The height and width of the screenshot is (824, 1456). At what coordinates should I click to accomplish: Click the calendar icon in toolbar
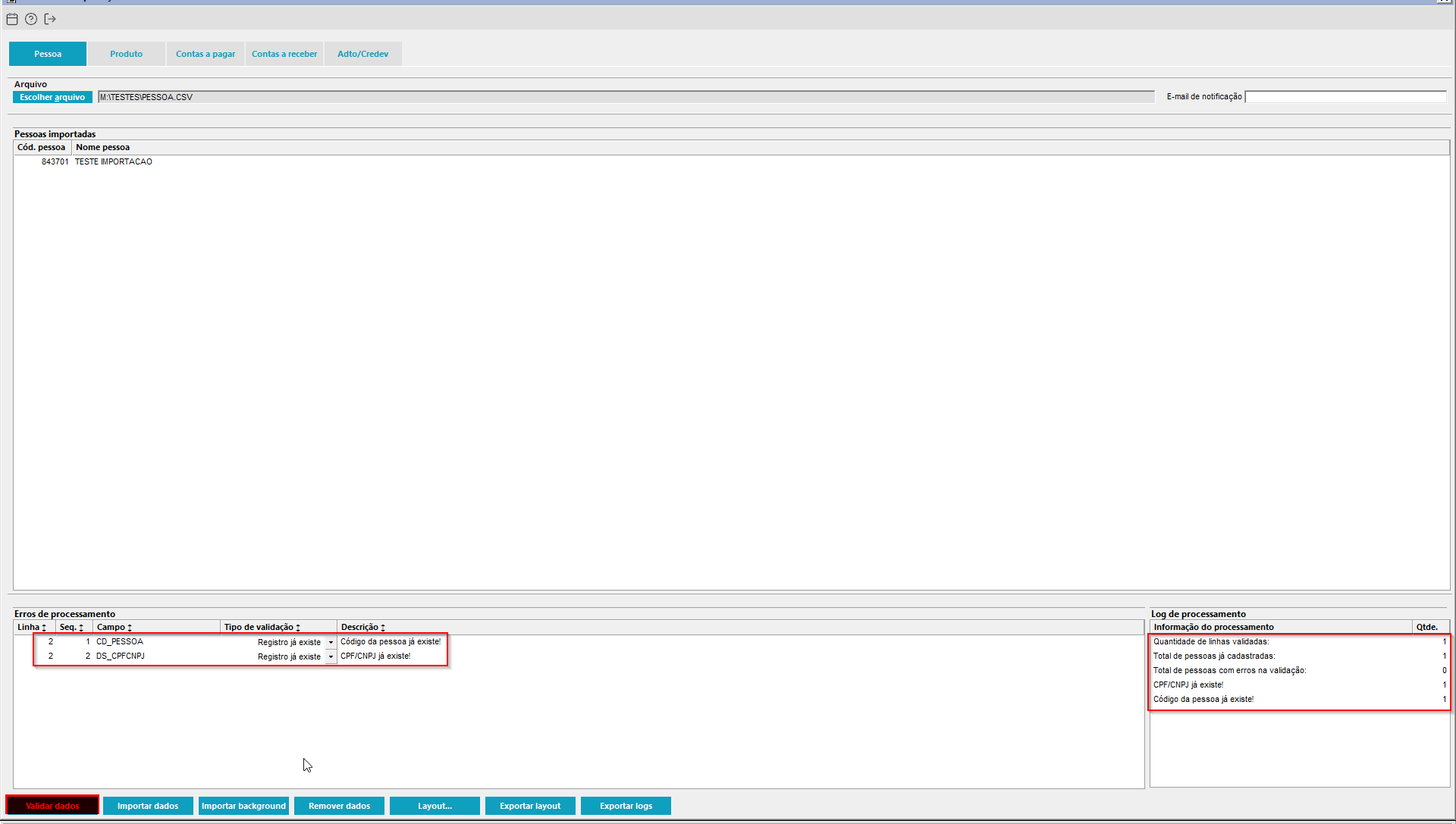[12, 19]
